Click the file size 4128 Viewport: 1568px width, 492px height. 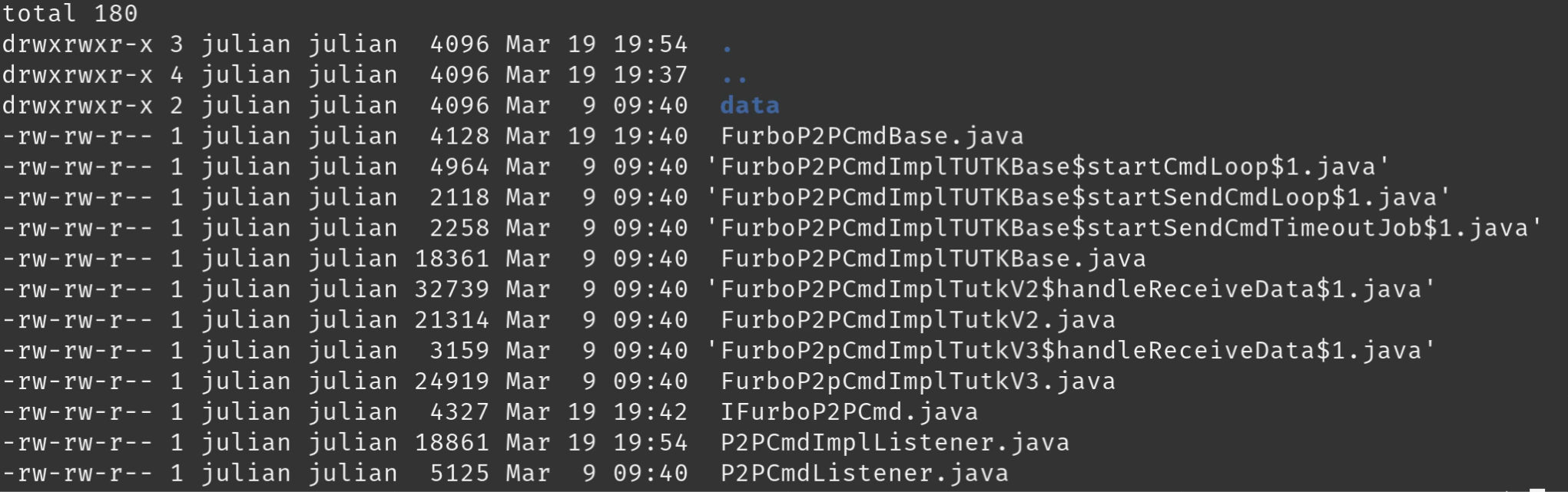[459, 136]
